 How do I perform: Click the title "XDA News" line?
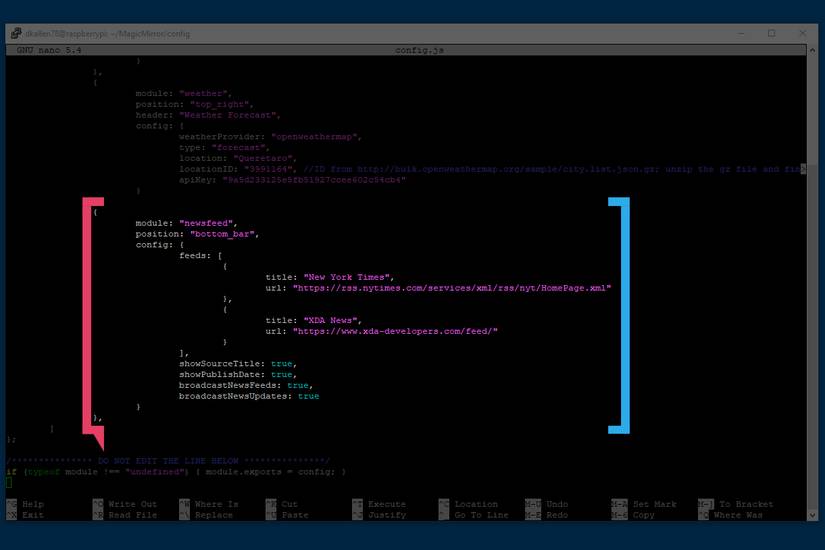(x=314, y=321)
